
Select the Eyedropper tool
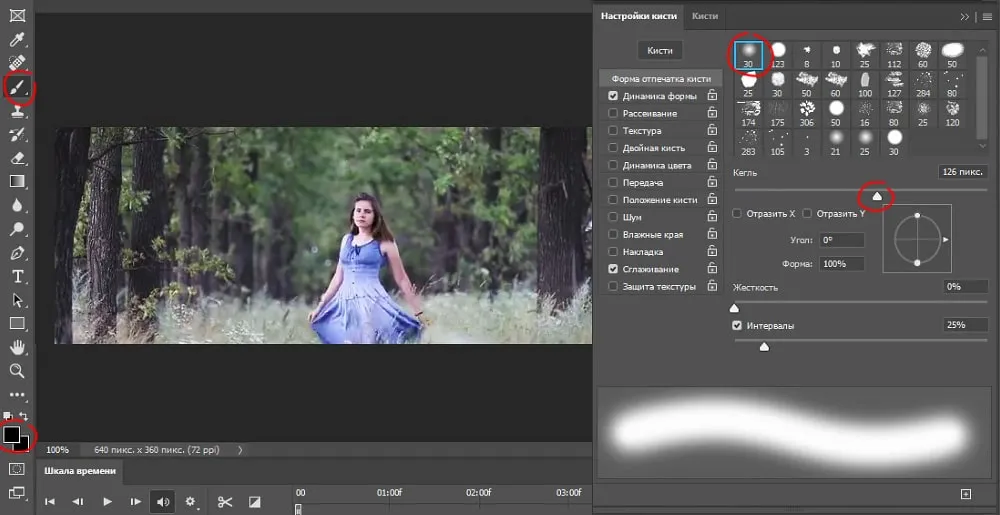click(17, 40)
